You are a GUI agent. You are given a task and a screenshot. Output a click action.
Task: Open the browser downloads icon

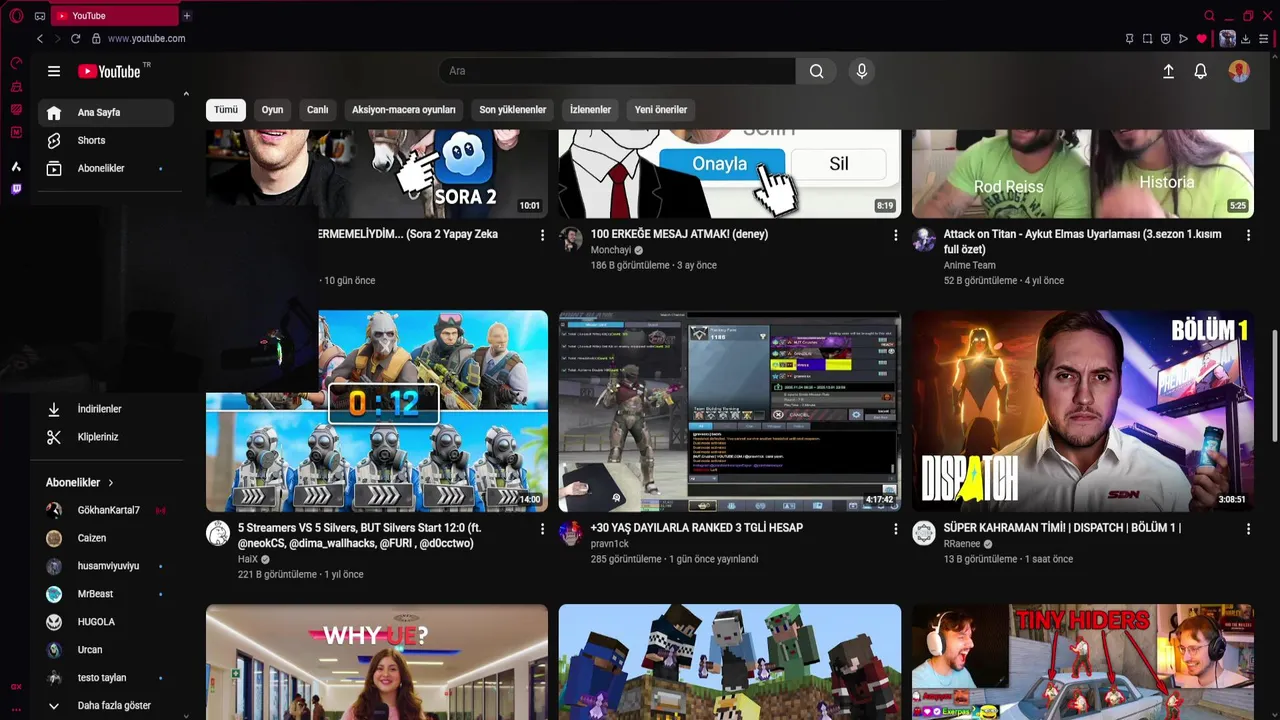(x=1246, y=39)
